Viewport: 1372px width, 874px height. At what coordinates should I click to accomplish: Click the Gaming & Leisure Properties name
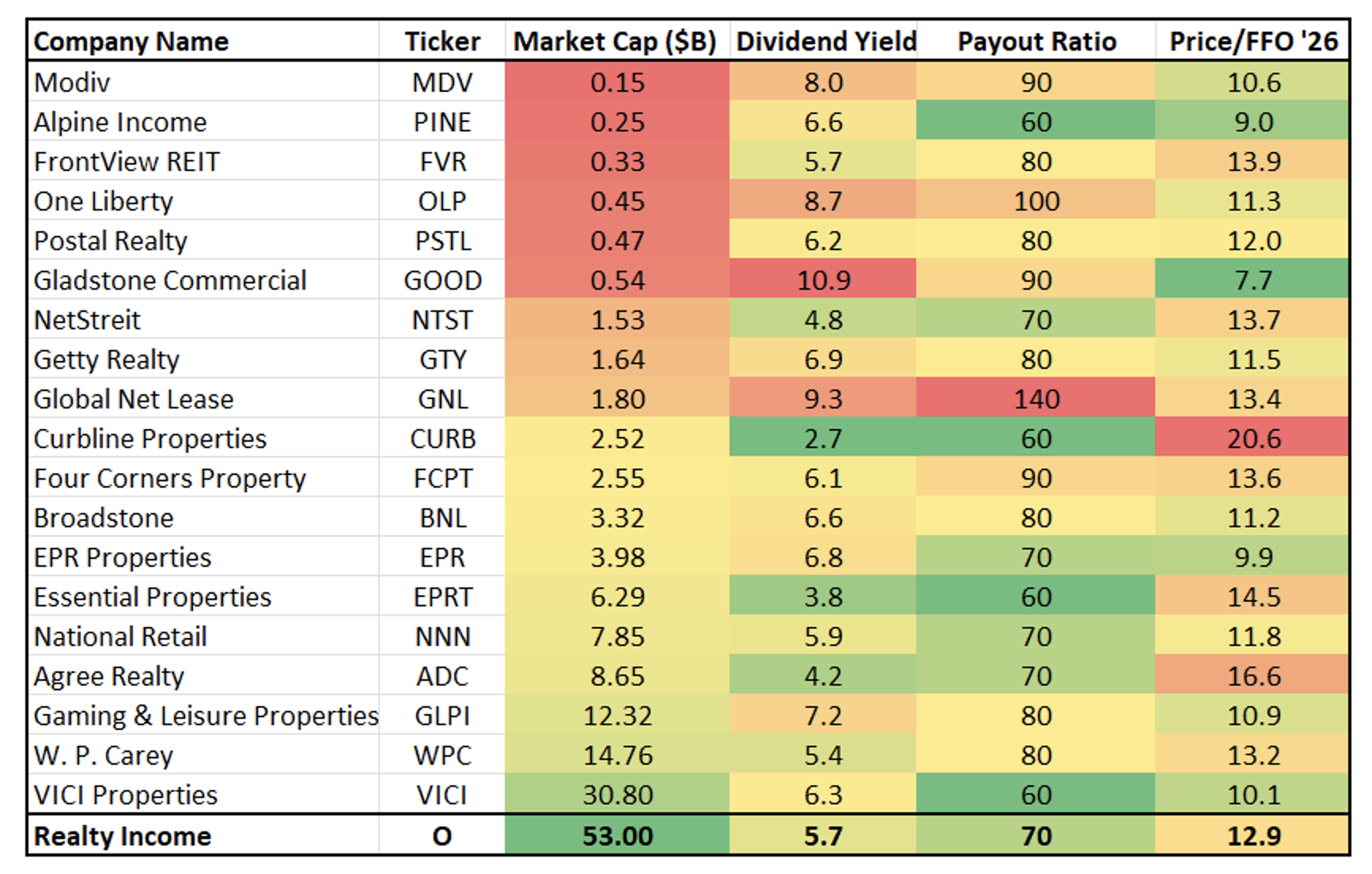click(206, 716)
